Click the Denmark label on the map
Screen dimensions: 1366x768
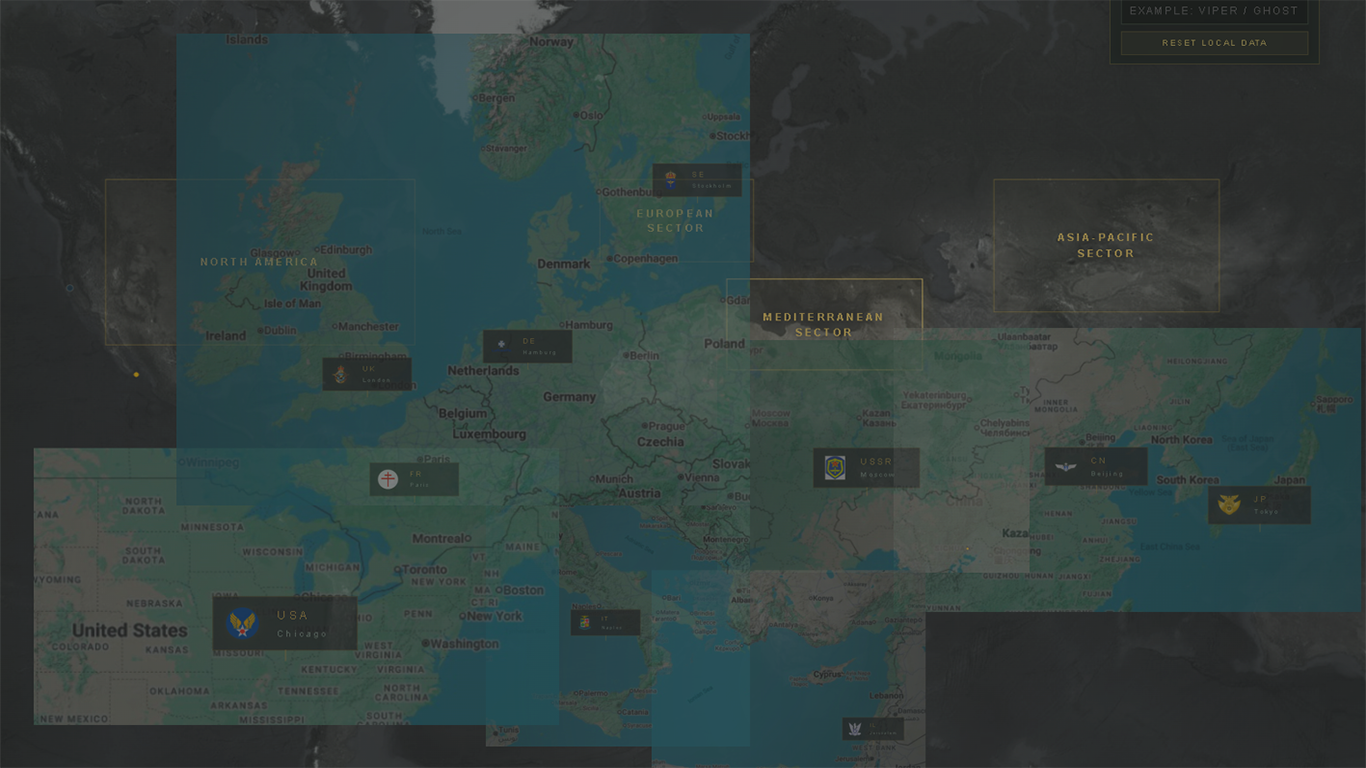click(x=564, y=264)
